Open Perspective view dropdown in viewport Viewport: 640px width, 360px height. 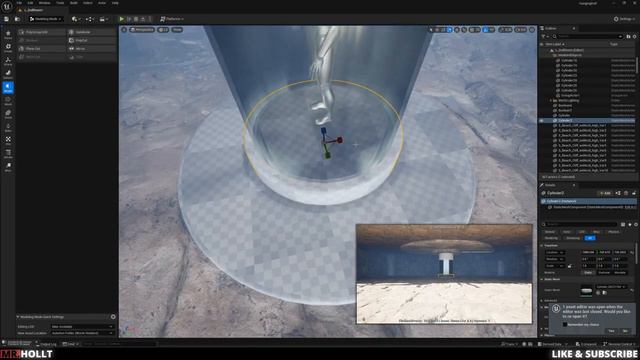tap(142, 30)
